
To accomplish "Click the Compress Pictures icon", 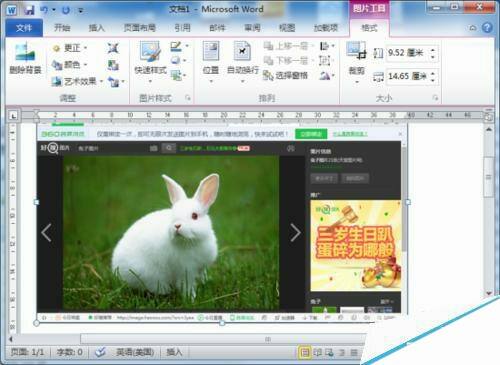I will point(113,48).
